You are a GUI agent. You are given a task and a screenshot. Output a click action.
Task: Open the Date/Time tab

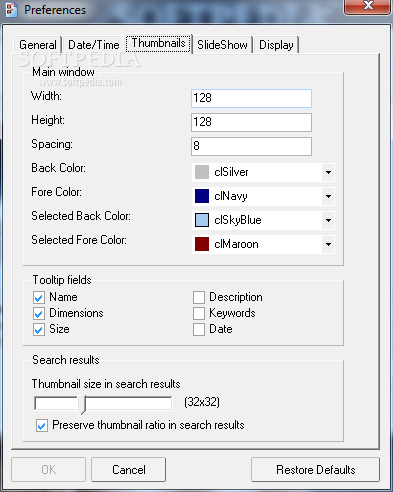(x=94, y=45)
